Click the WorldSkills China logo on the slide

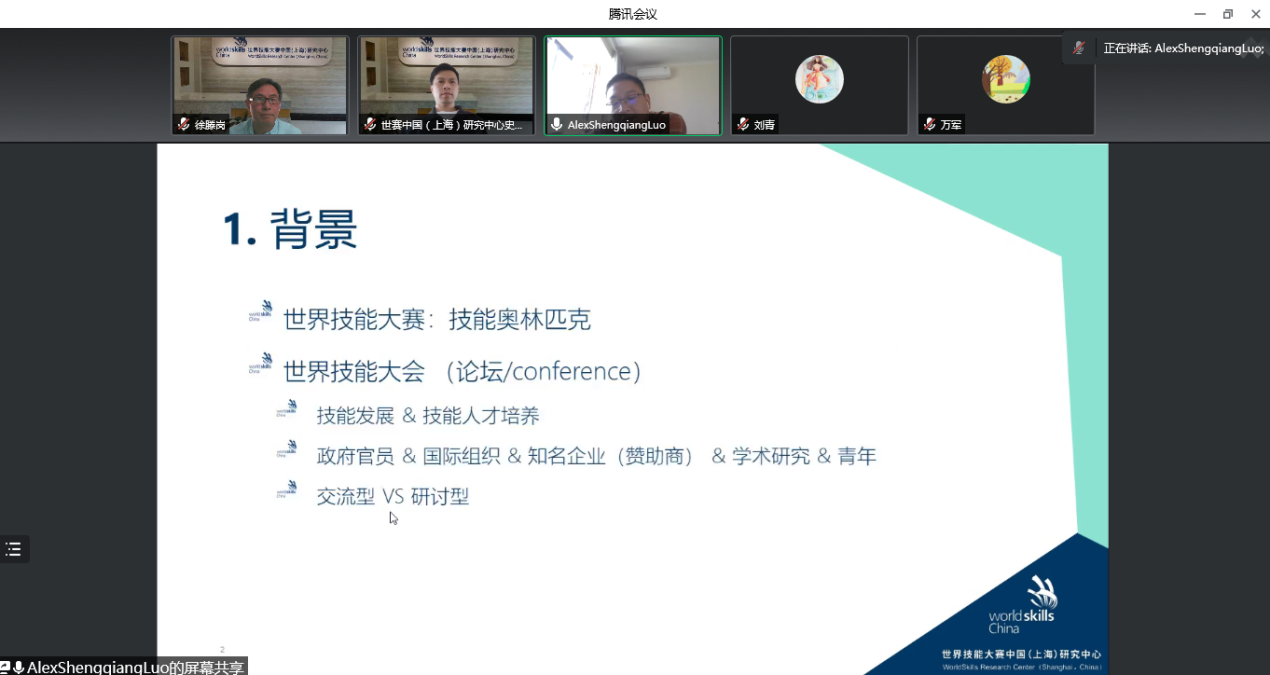(1022, 604)
